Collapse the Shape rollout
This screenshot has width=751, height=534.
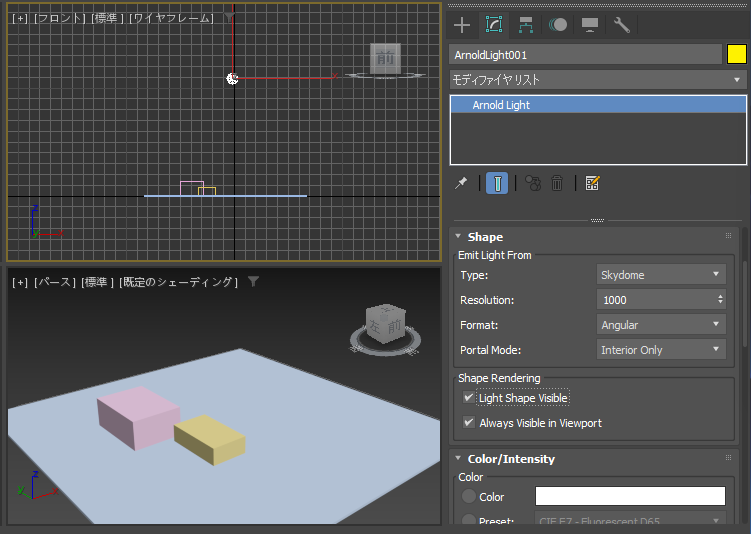485,237
